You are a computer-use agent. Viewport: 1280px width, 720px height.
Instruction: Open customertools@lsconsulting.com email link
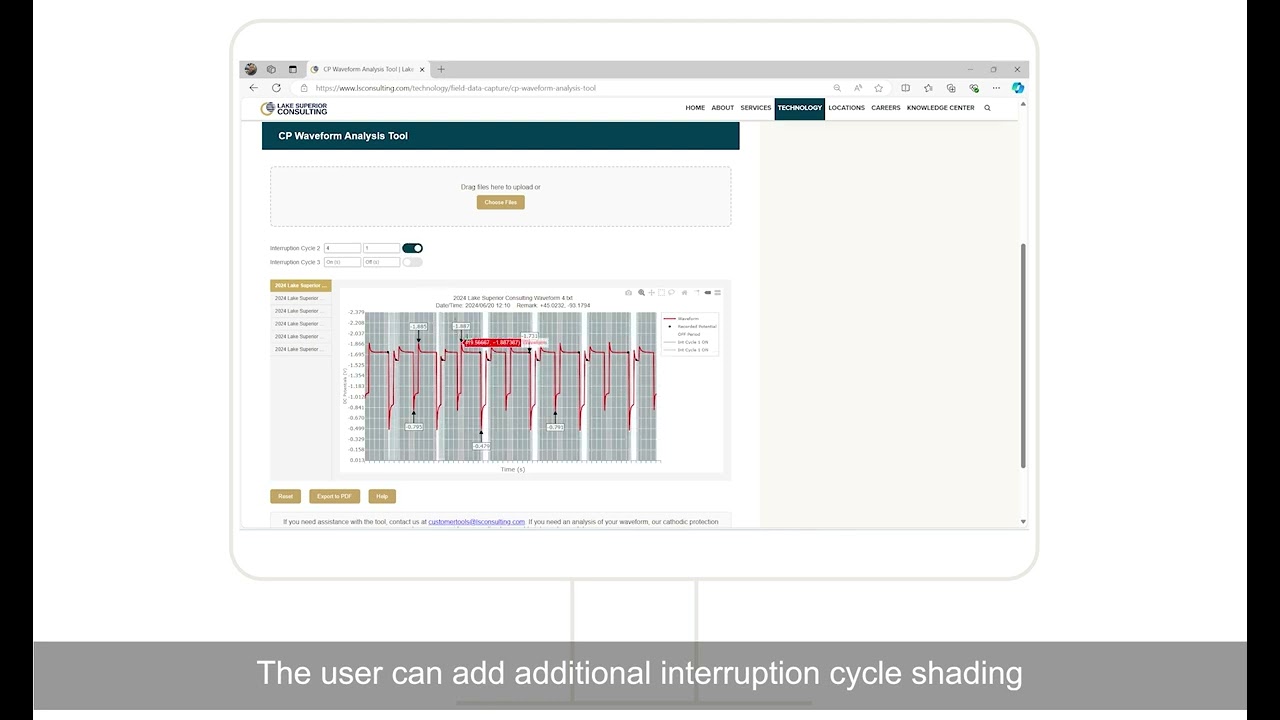coord(477,522)
